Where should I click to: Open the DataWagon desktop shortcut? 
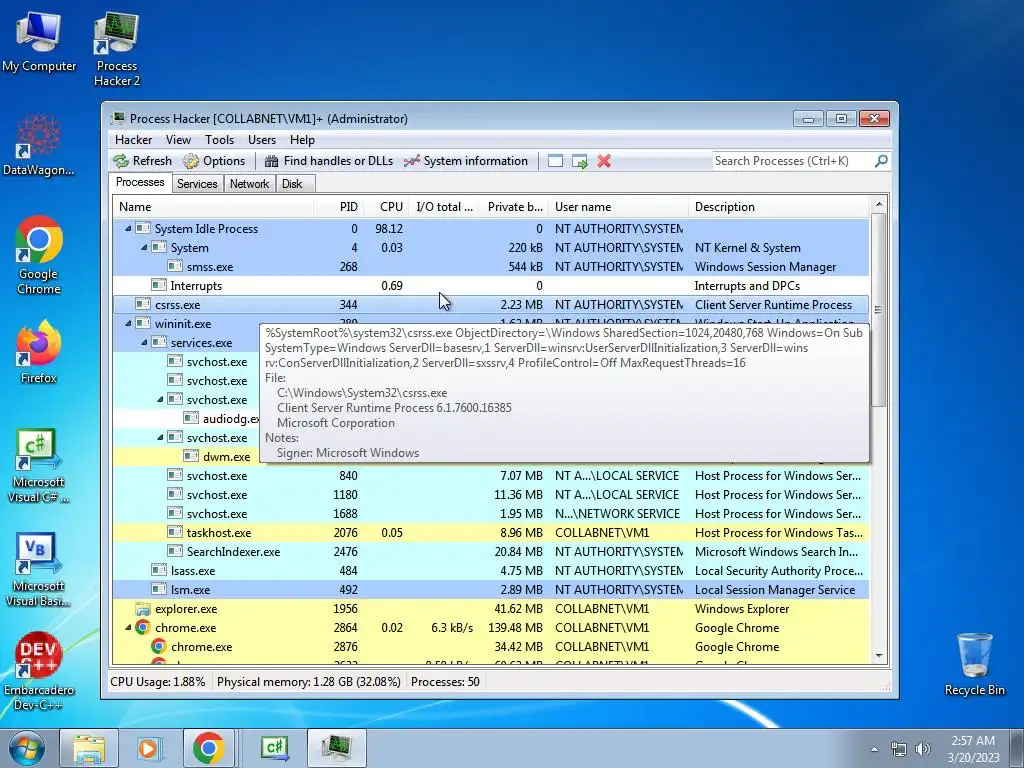click(39, 145)
